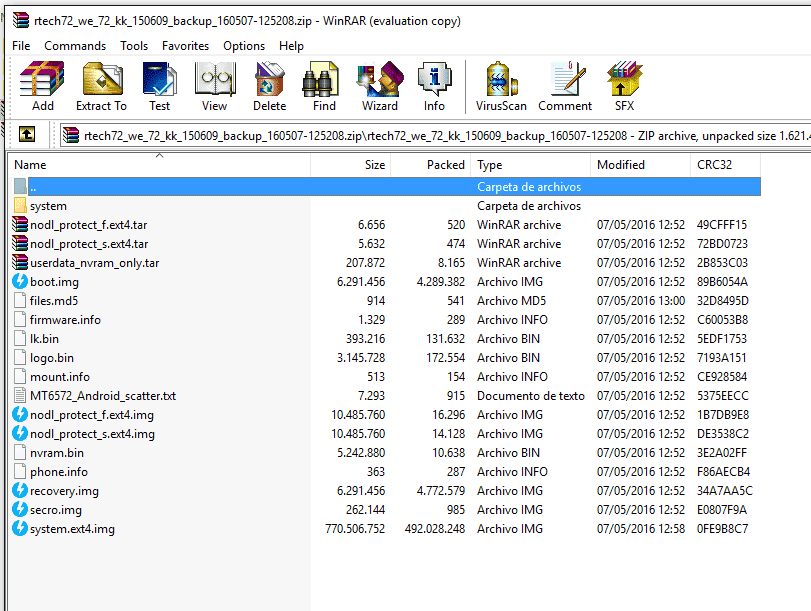
Task: Sort by Modified column header
Action: (640, 165)
